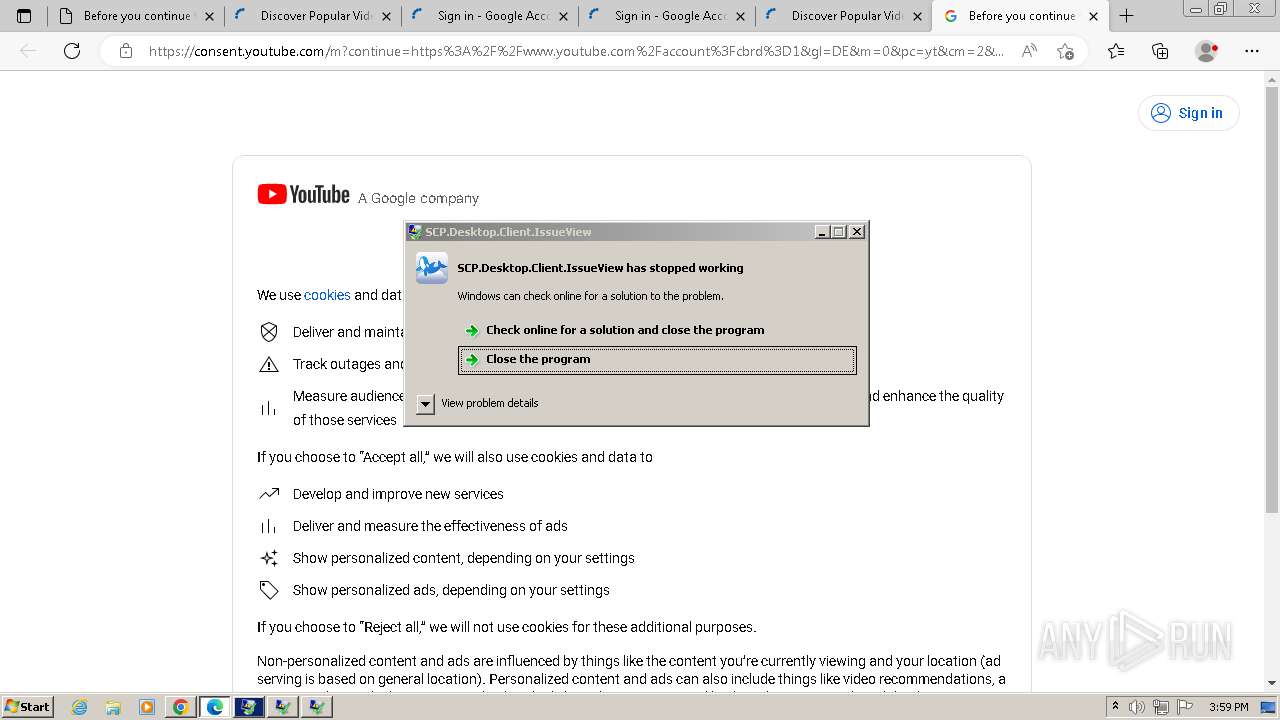Open the Edge profile avatar
This screenshot has width=1280, height=720.
click(x=1207, y=51)
